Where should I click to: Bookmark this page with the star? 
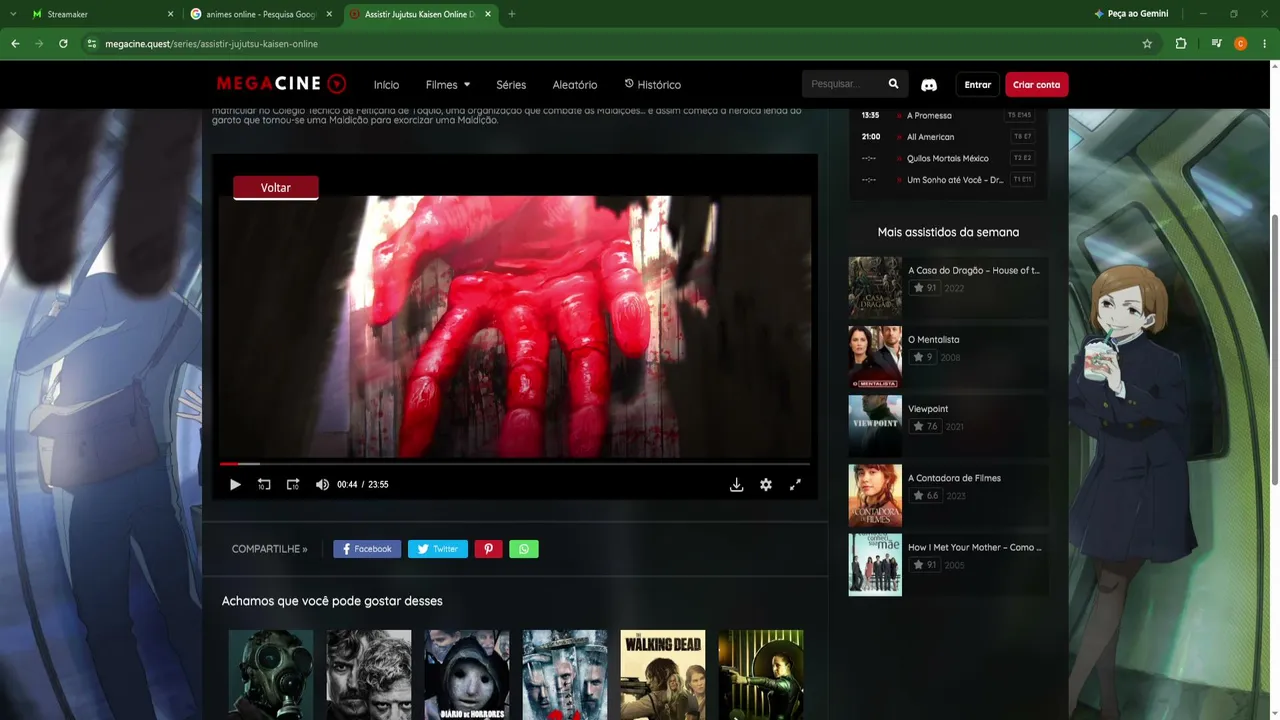[1147, 44]
